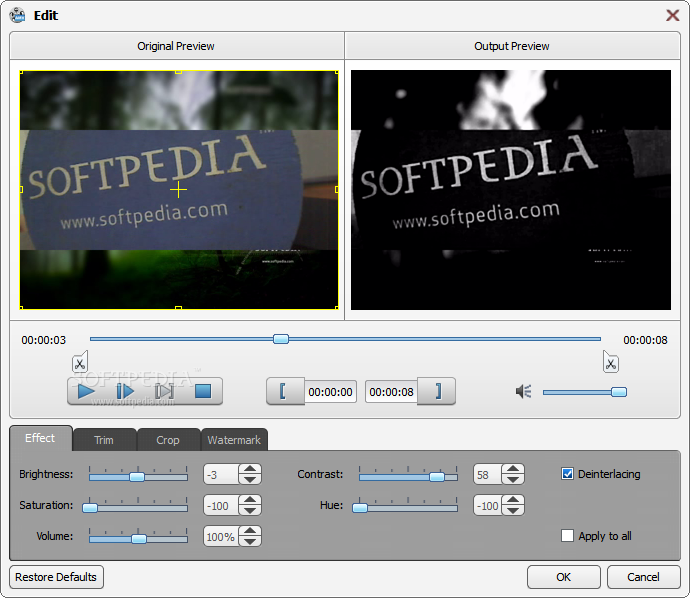
Task: Decrease Brightness with the down arrow
Action: [x=250, y=480]
